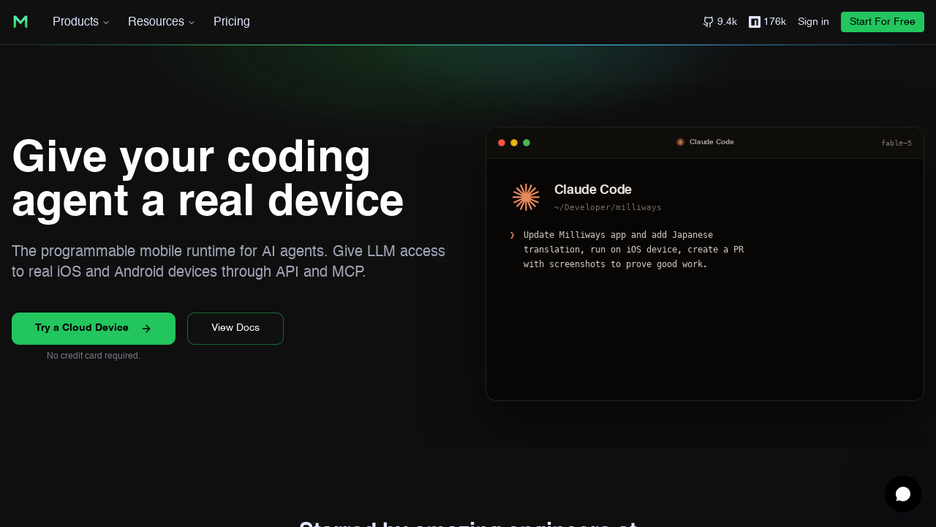Click Try a Cloud Device button

94,328
